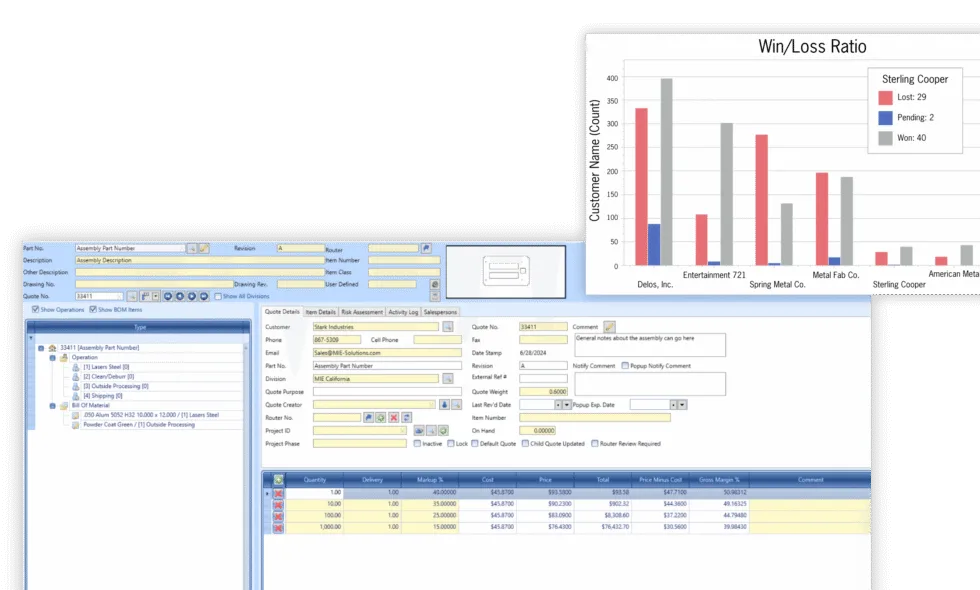Click the green add icon beside Router No.
980x590 pixels.
pos(381,418)
